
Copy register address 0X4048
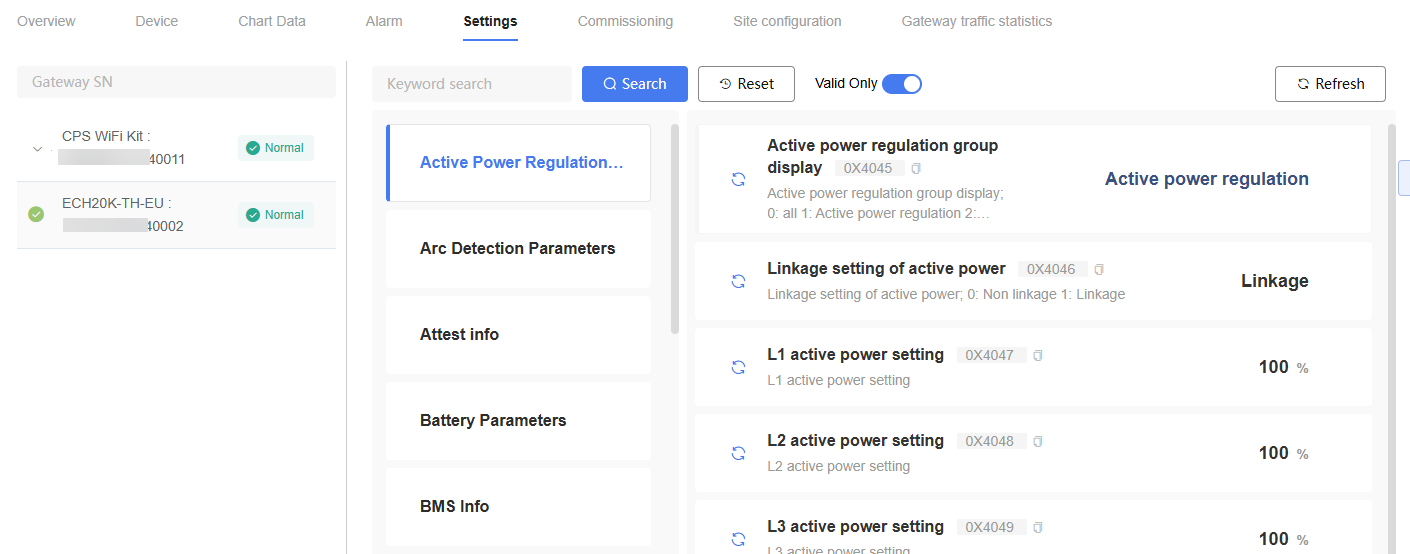[1037, 441]
